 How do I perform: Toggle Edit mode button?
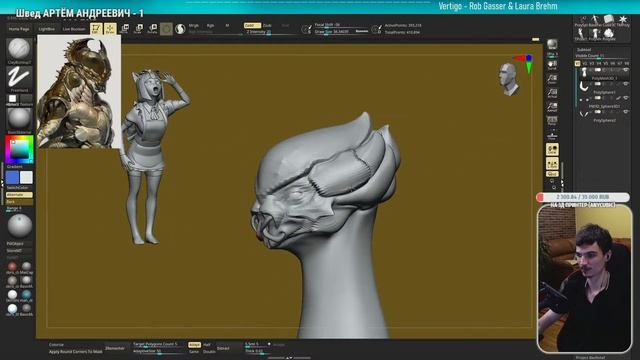point(96,29)
